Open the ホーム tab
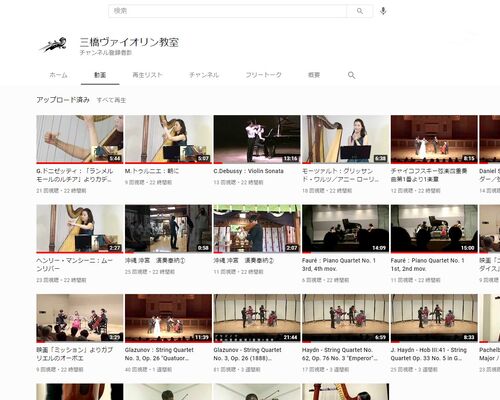Screen dimensions: 500x400 (58, 75)
